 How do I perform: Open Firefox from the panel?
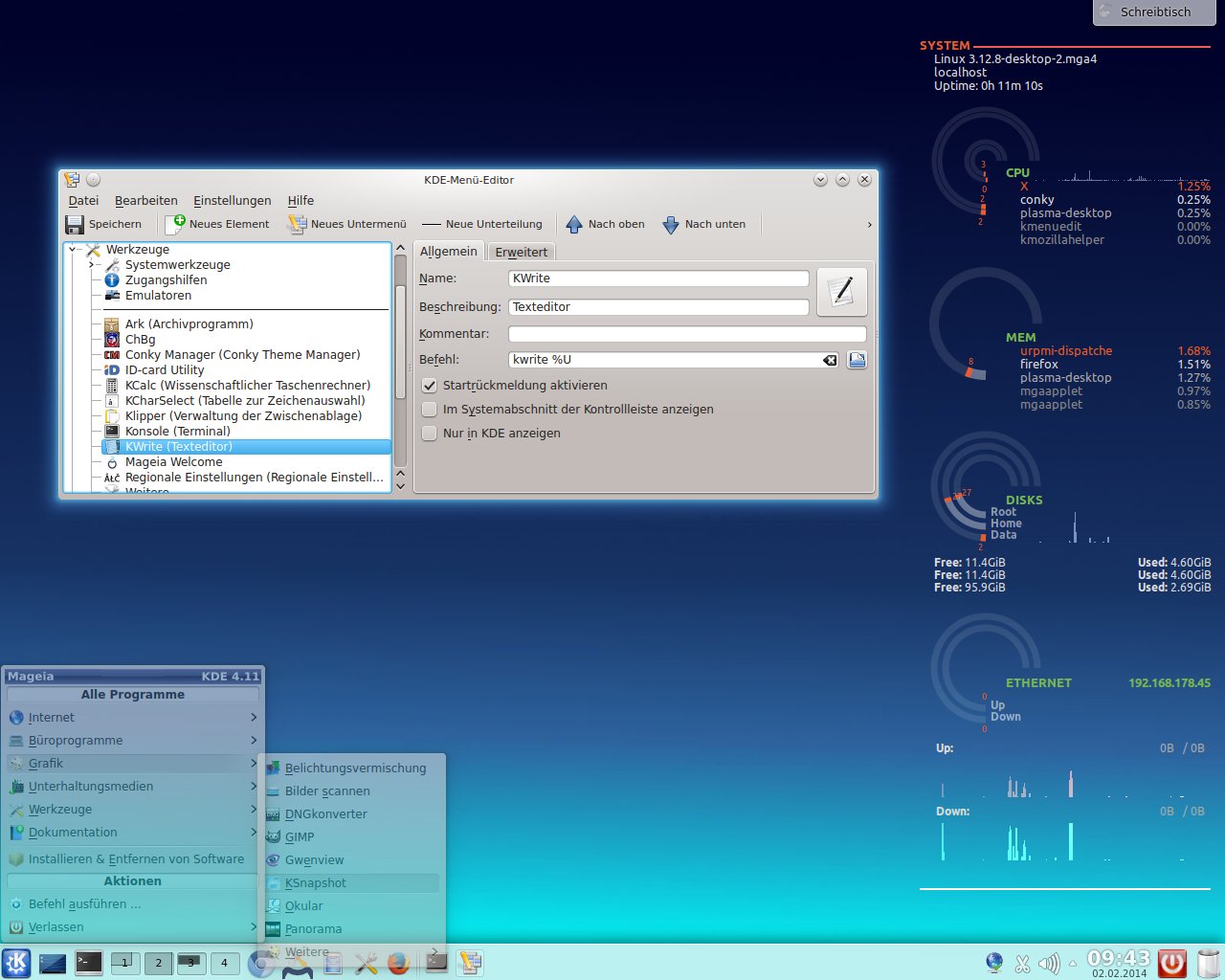(x=398, y=963)
